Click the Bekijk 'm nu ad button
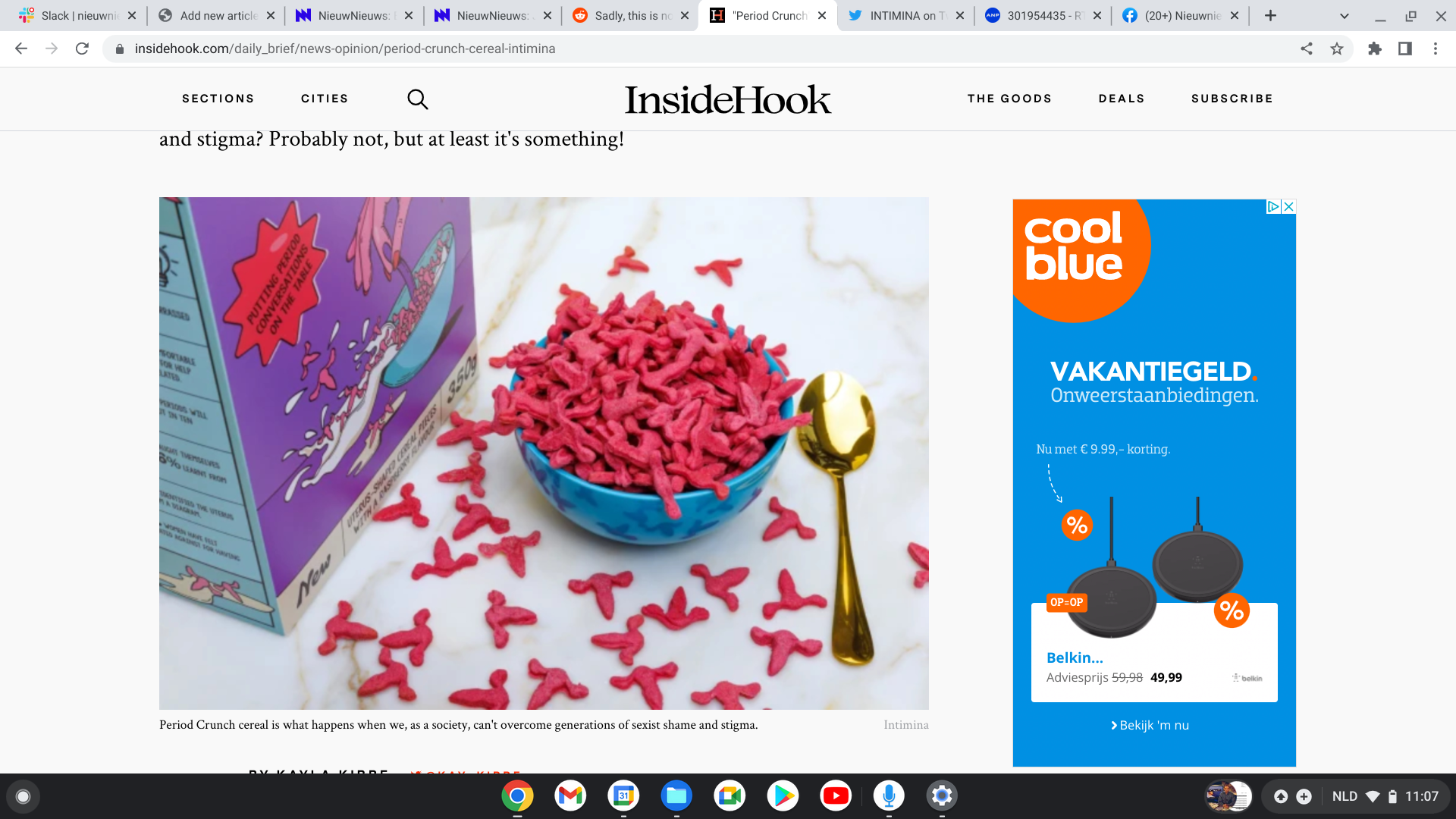 click(x=1150, y=725)
